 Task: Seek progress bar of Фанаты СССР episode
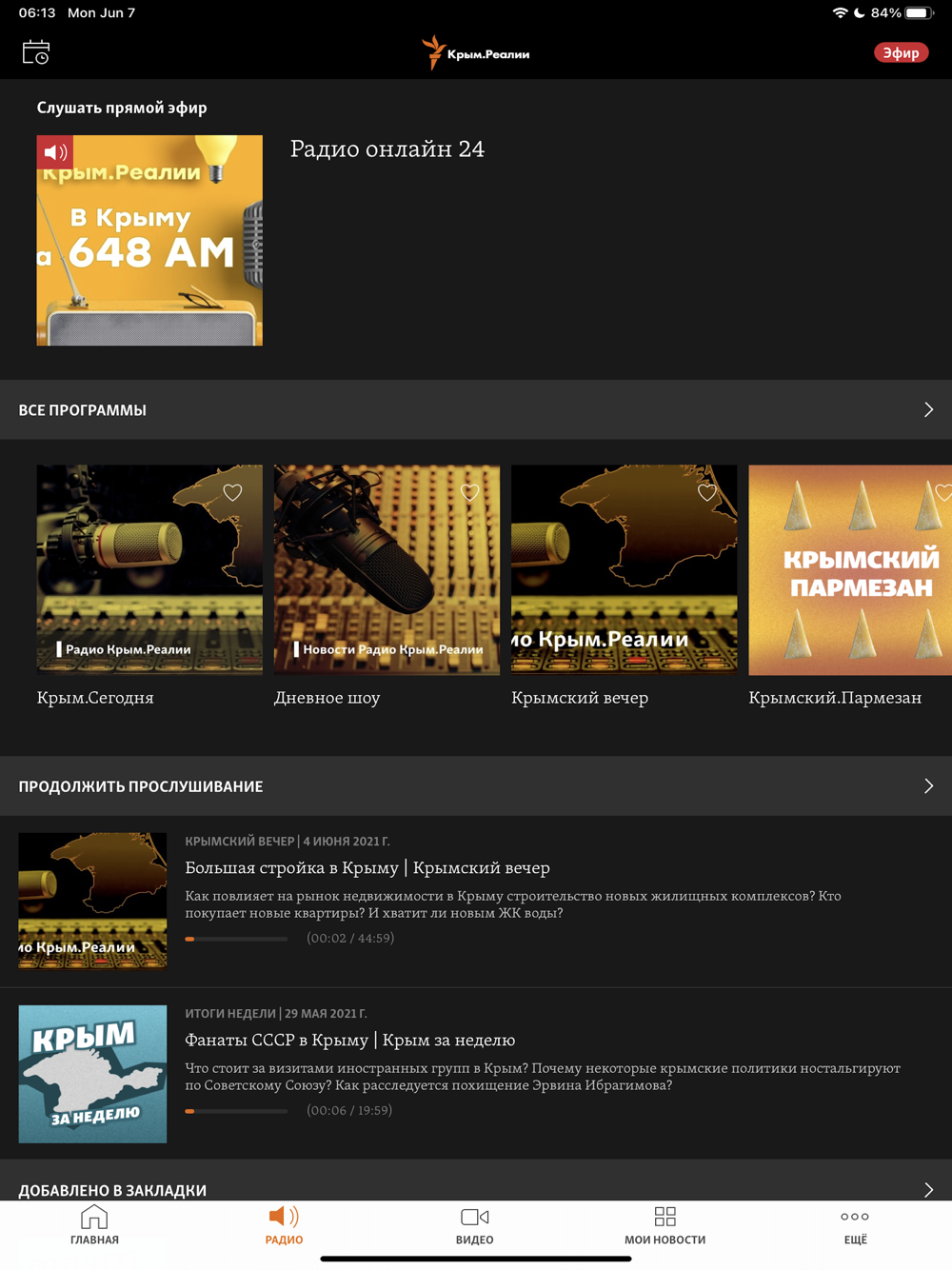[236, 1111]
